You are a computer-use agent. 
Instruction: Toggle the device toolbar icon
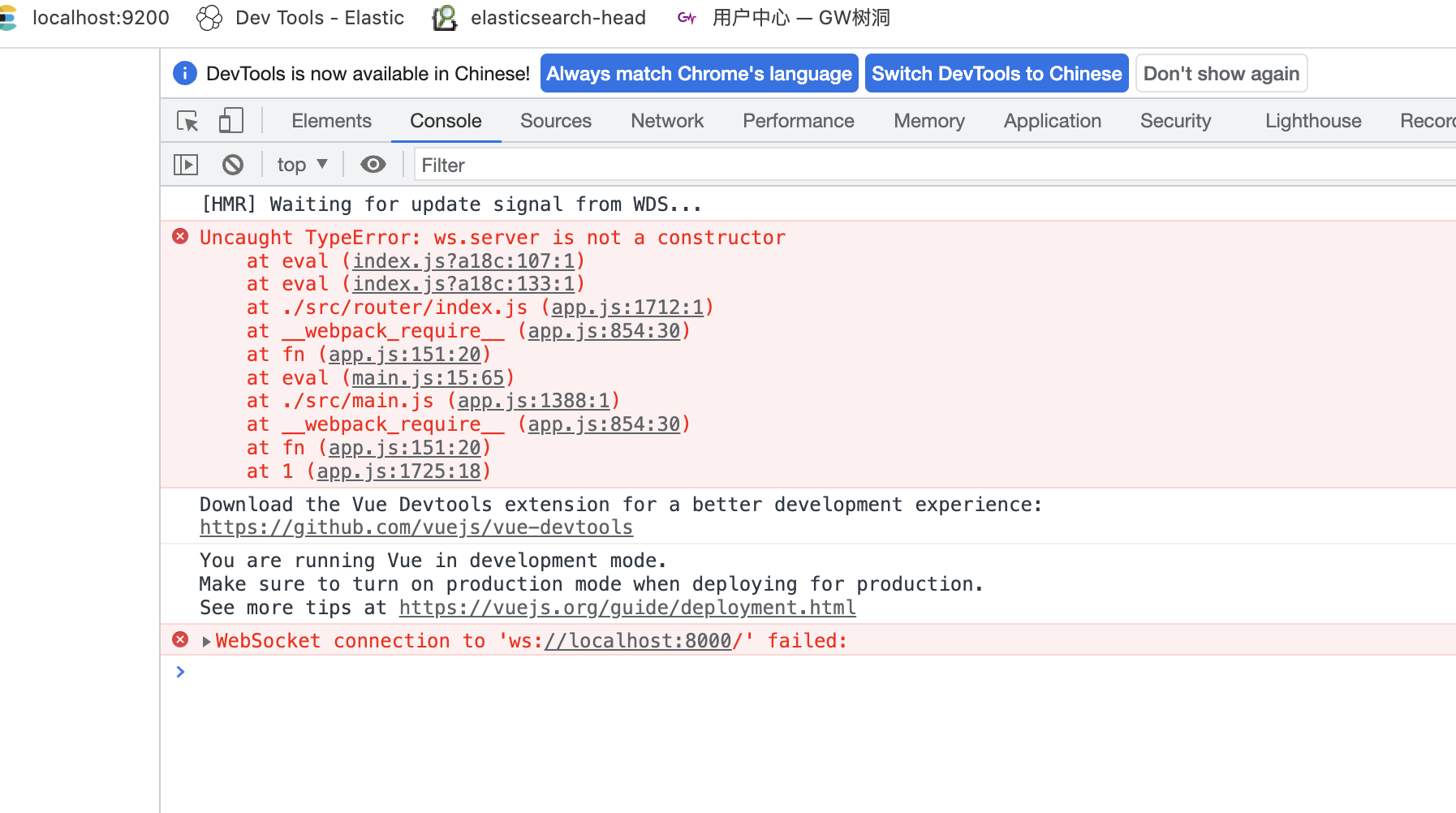click(x=230, y=119)
